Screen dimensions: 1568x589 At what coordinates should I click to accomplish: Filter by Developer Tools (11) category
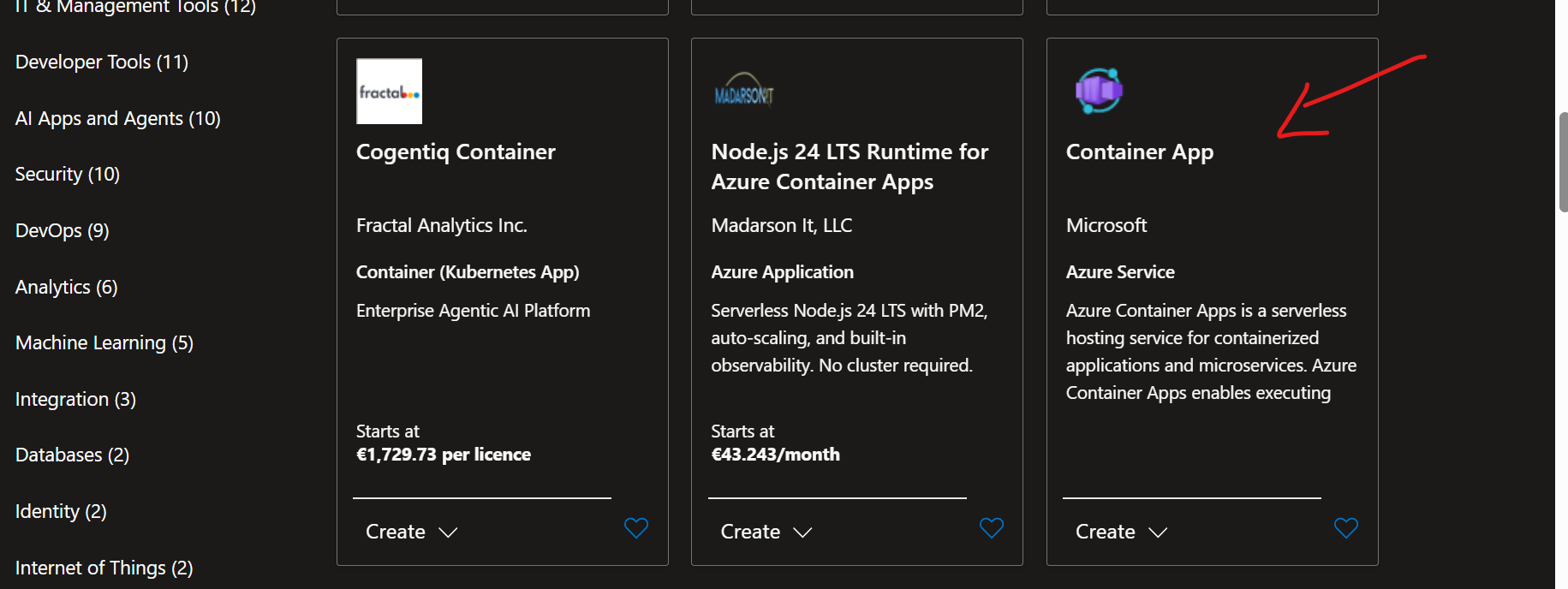[102, 62]
